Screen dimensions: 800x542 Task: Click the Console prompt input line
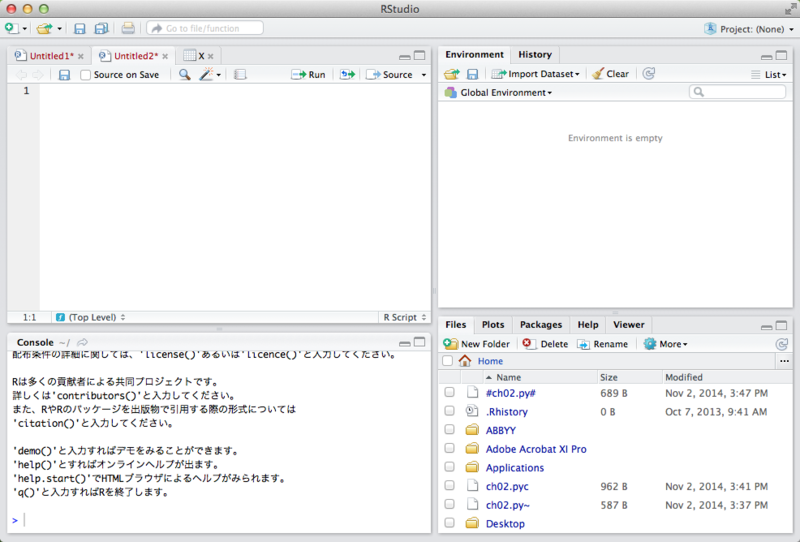coord(219,520)
